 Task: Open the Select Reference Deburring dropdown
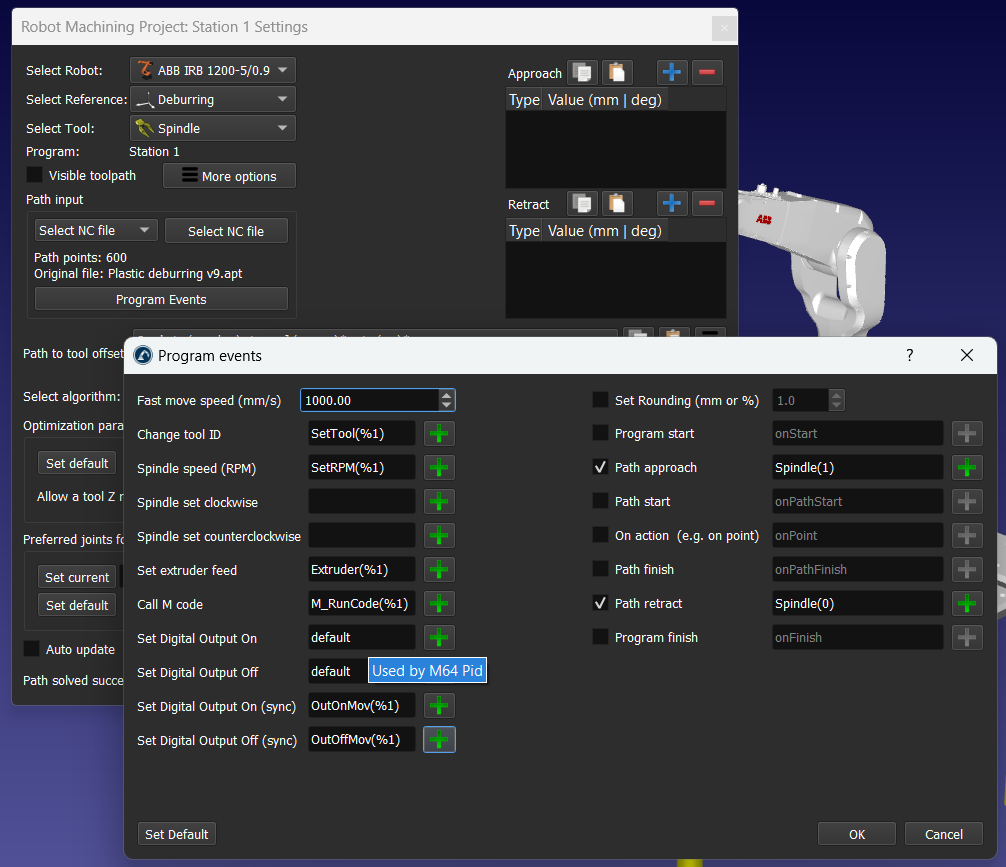point(213,99)
